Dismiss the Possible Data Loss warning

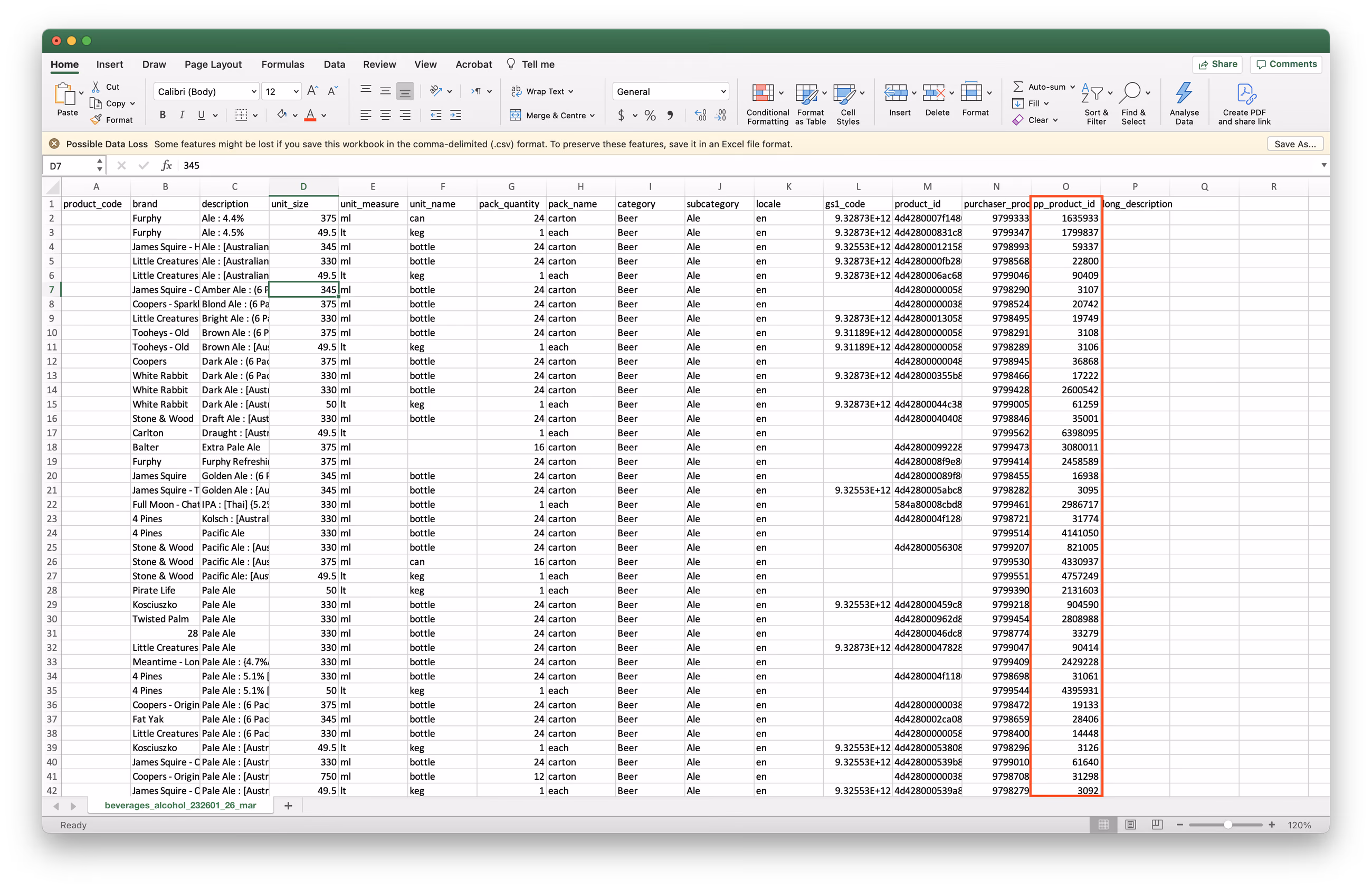click(x=54, y=144)
